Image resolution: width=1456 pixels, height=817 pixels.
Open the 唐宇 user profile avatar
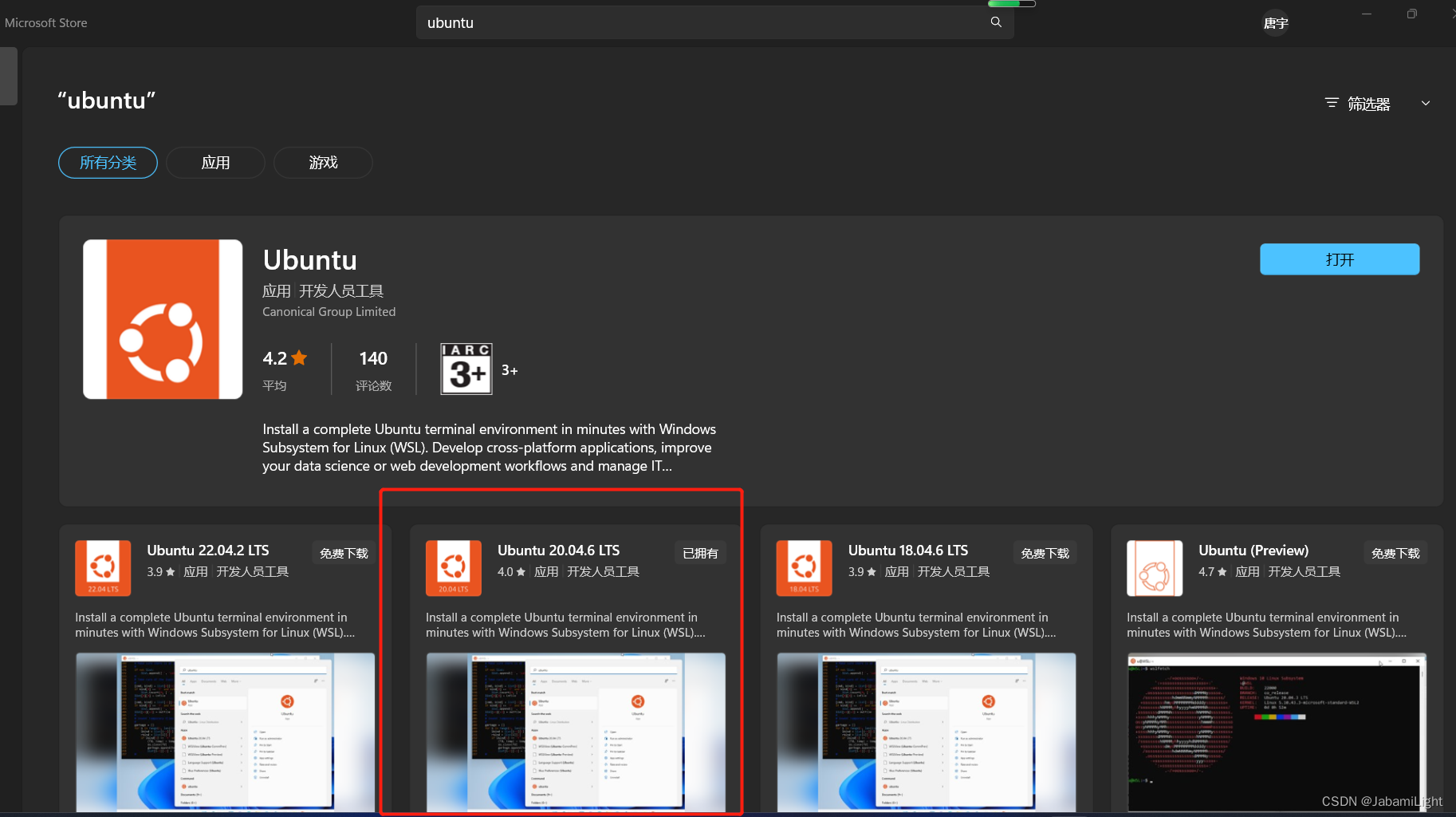click(x=1276, y=23)
